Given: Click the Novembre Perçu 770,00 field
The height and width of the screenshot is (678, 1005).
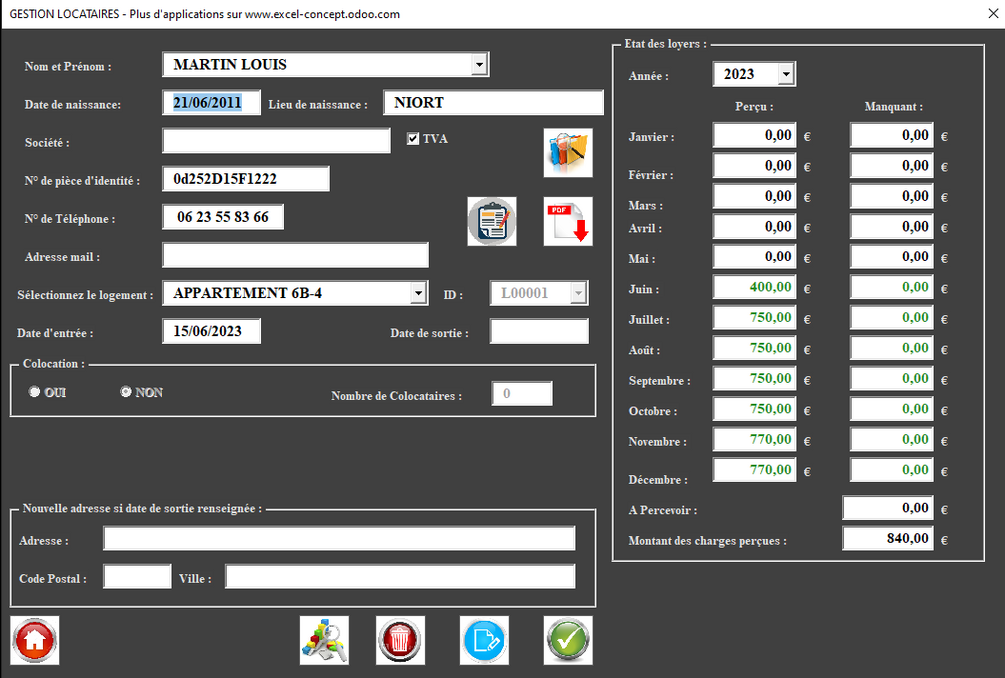Looking at the screenshot, I should (754, 440).
